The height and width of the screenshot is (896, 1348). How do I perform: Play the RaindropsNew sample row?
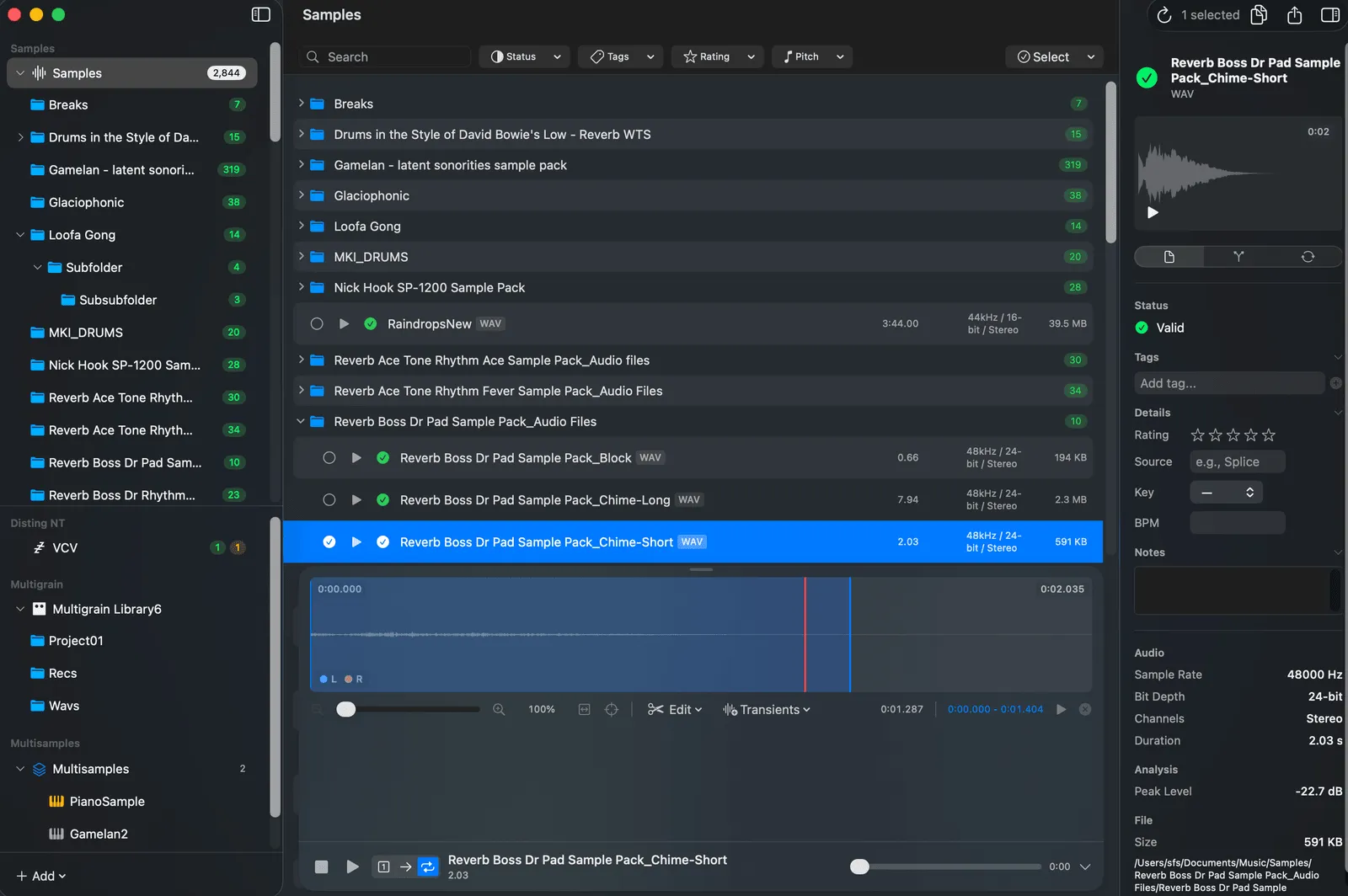pyautogui.click(x=344, y=323)
